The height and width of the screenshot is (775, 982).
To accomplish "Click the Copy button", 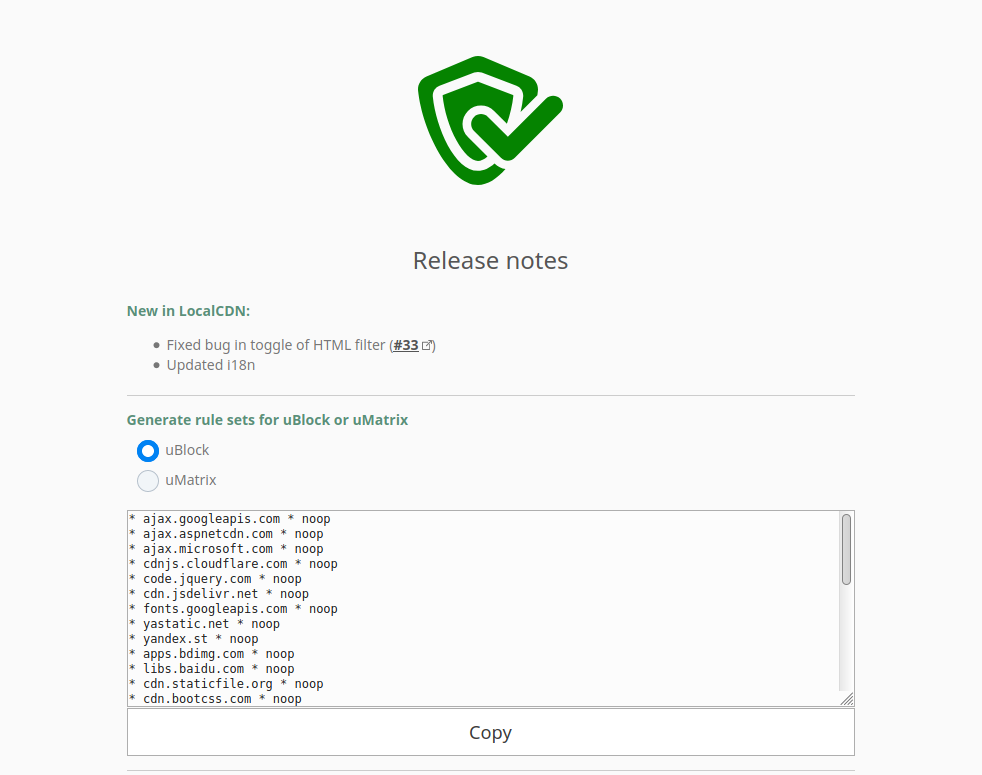I will [x=491, y=732].
